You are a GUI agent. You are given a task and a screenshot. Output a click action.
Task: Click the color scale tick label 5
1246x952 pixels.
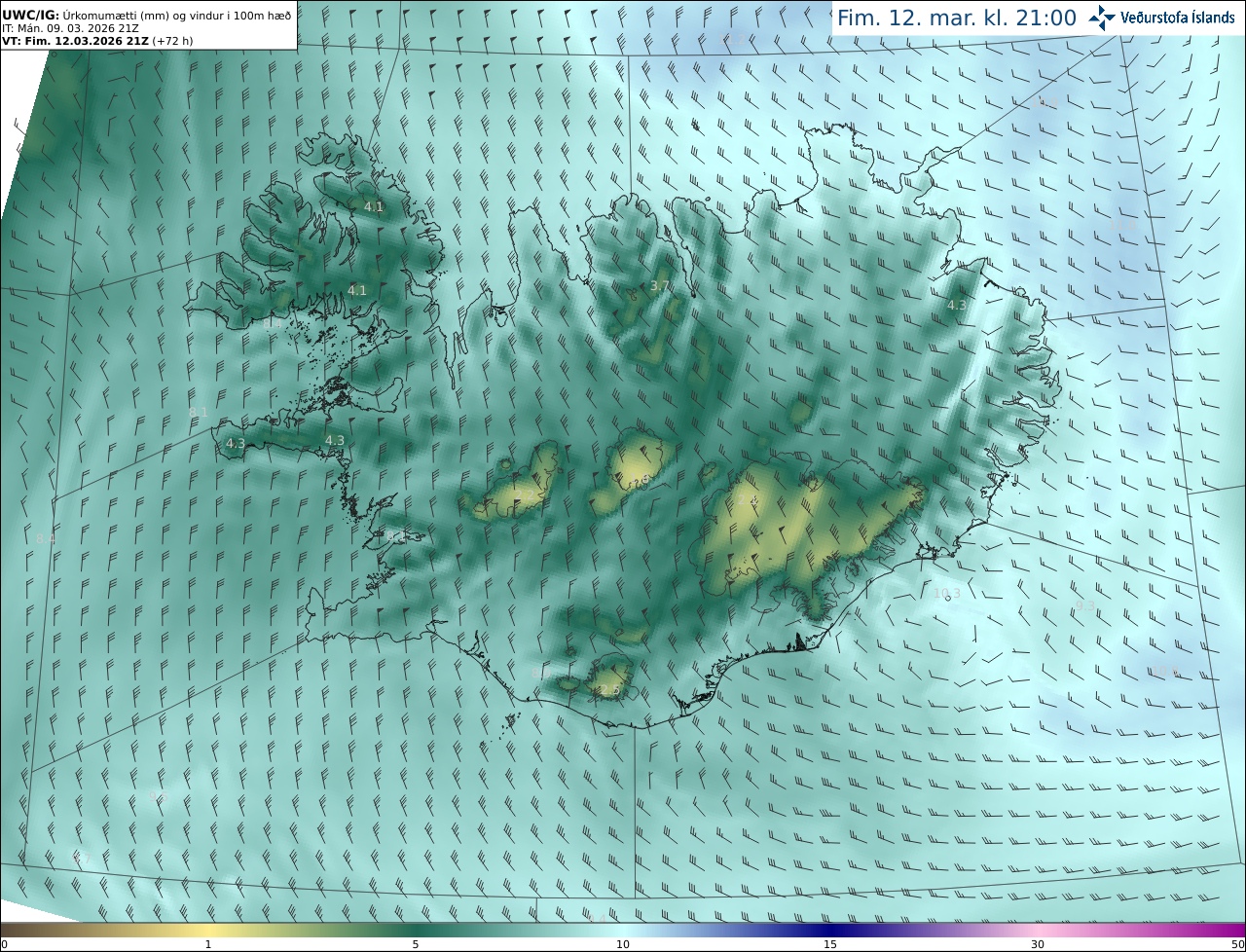(x=416, y=944)
